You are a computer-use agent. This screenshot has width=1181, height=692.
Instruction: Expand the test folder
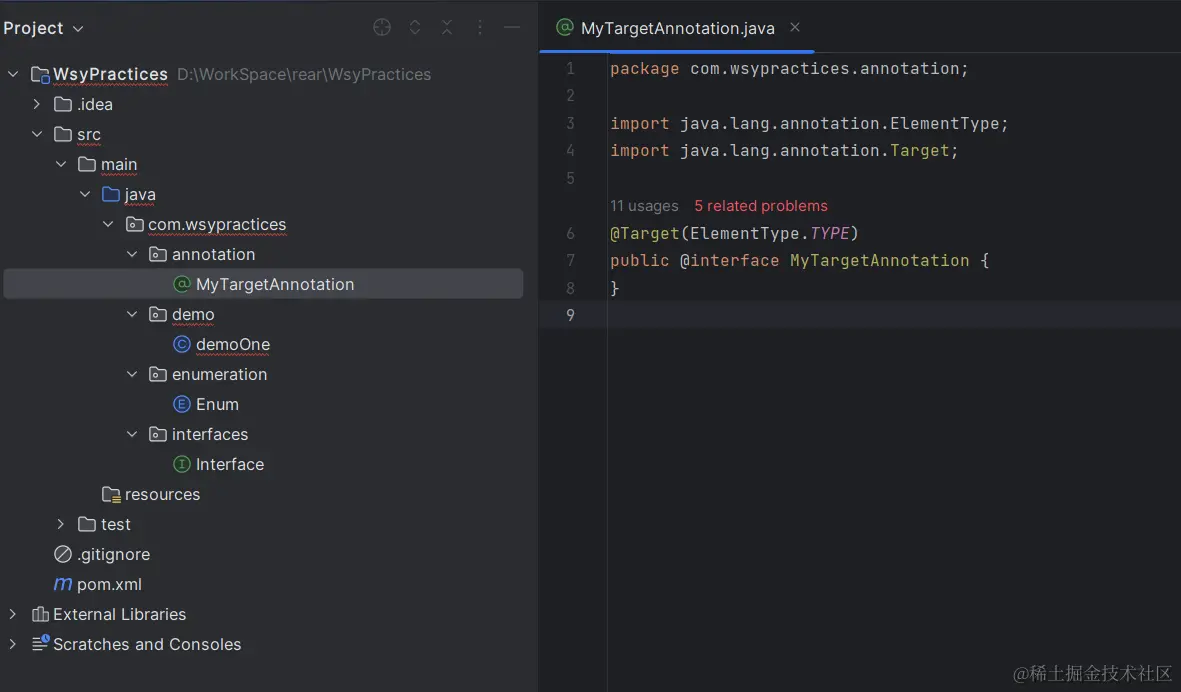[61, 524]
